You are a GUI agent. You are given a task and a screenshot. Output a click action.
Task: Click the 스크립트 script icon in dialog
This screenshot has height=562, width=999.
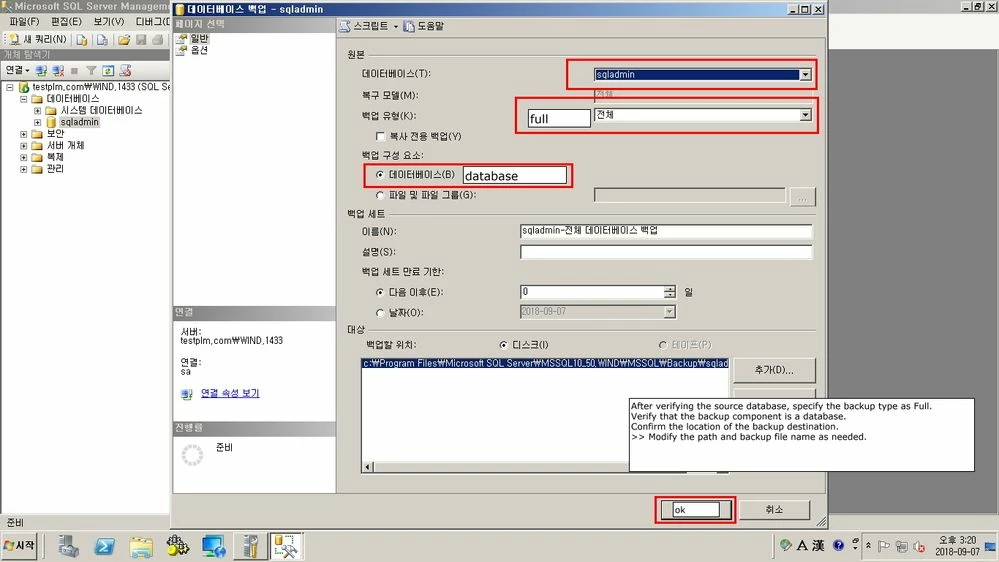click(x=345, y=26)
